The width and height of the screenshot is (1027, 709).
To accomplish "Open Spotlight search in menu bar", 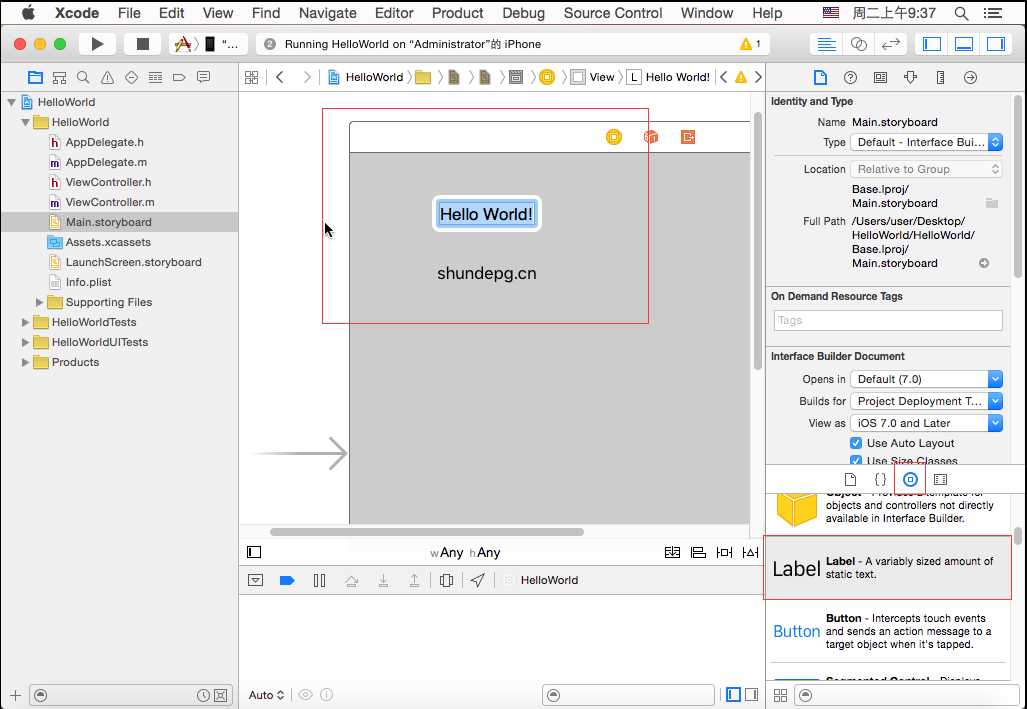I will 961,12.
